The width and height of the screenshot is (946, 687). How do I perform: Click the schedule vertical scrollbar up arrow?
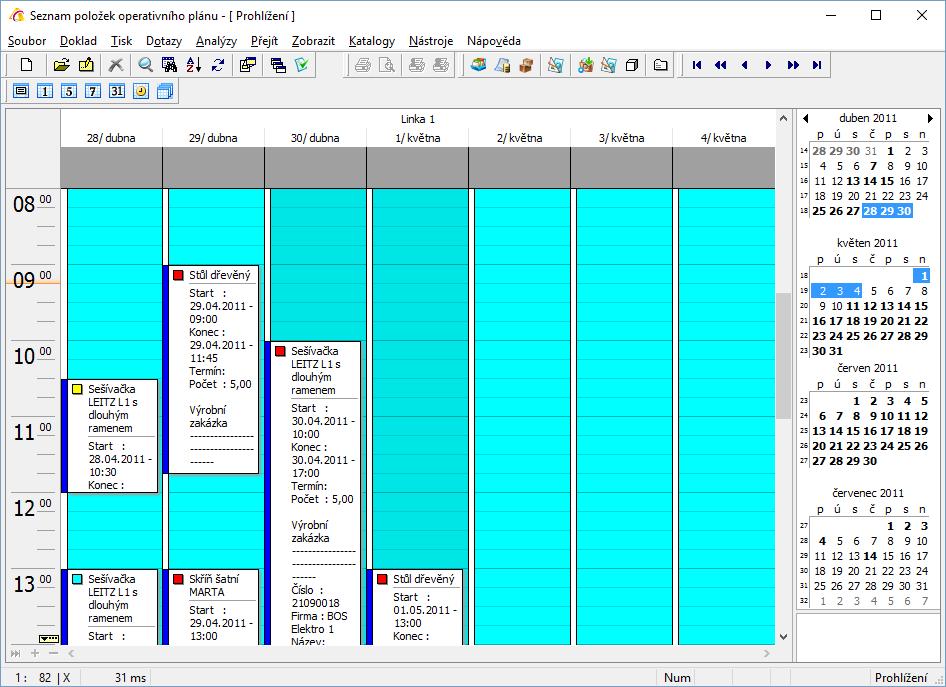click(783, 118)
